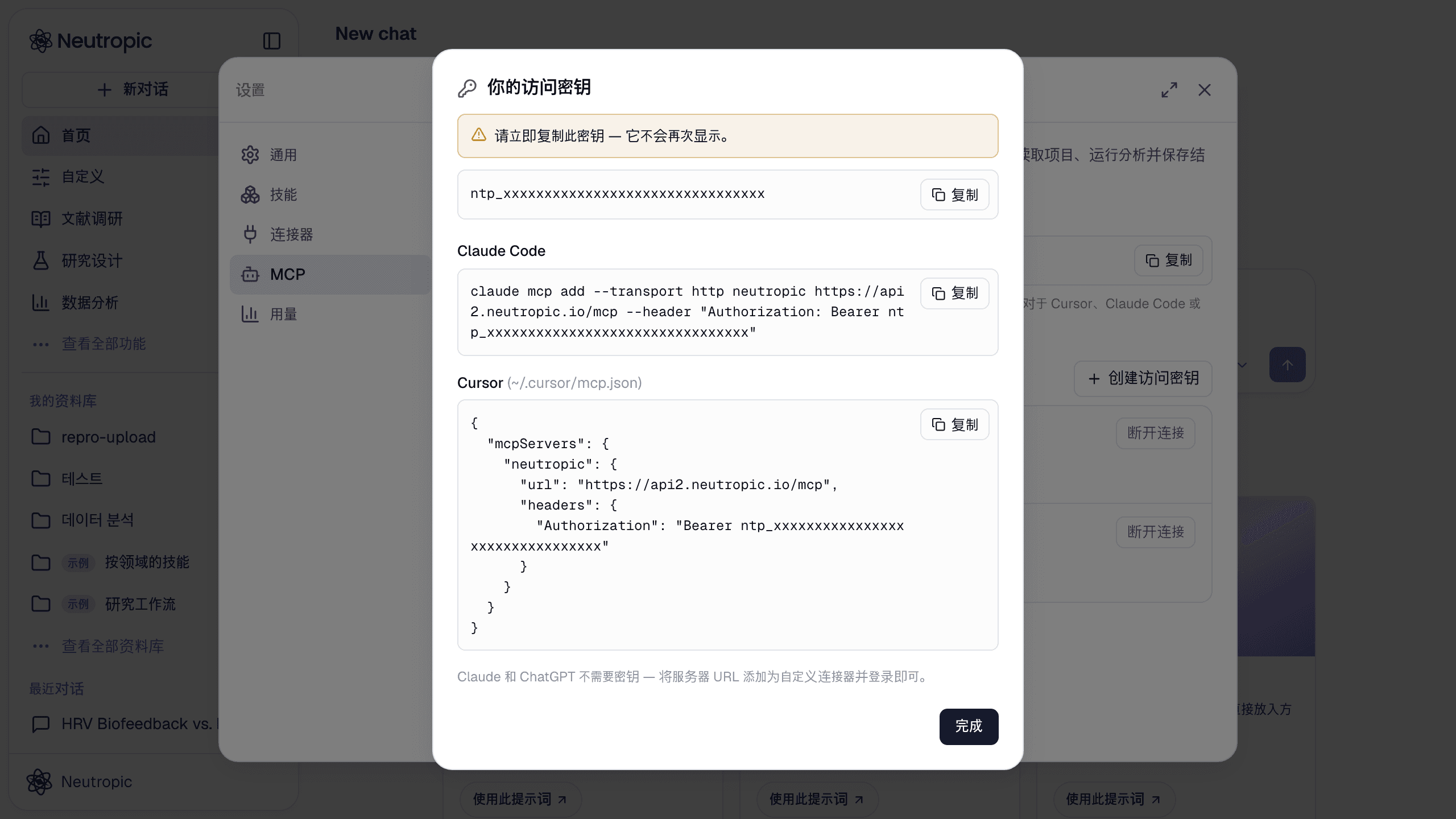Open the dropdown chevron beside send button
The image size is (1456, 819).
[1243, 365]
